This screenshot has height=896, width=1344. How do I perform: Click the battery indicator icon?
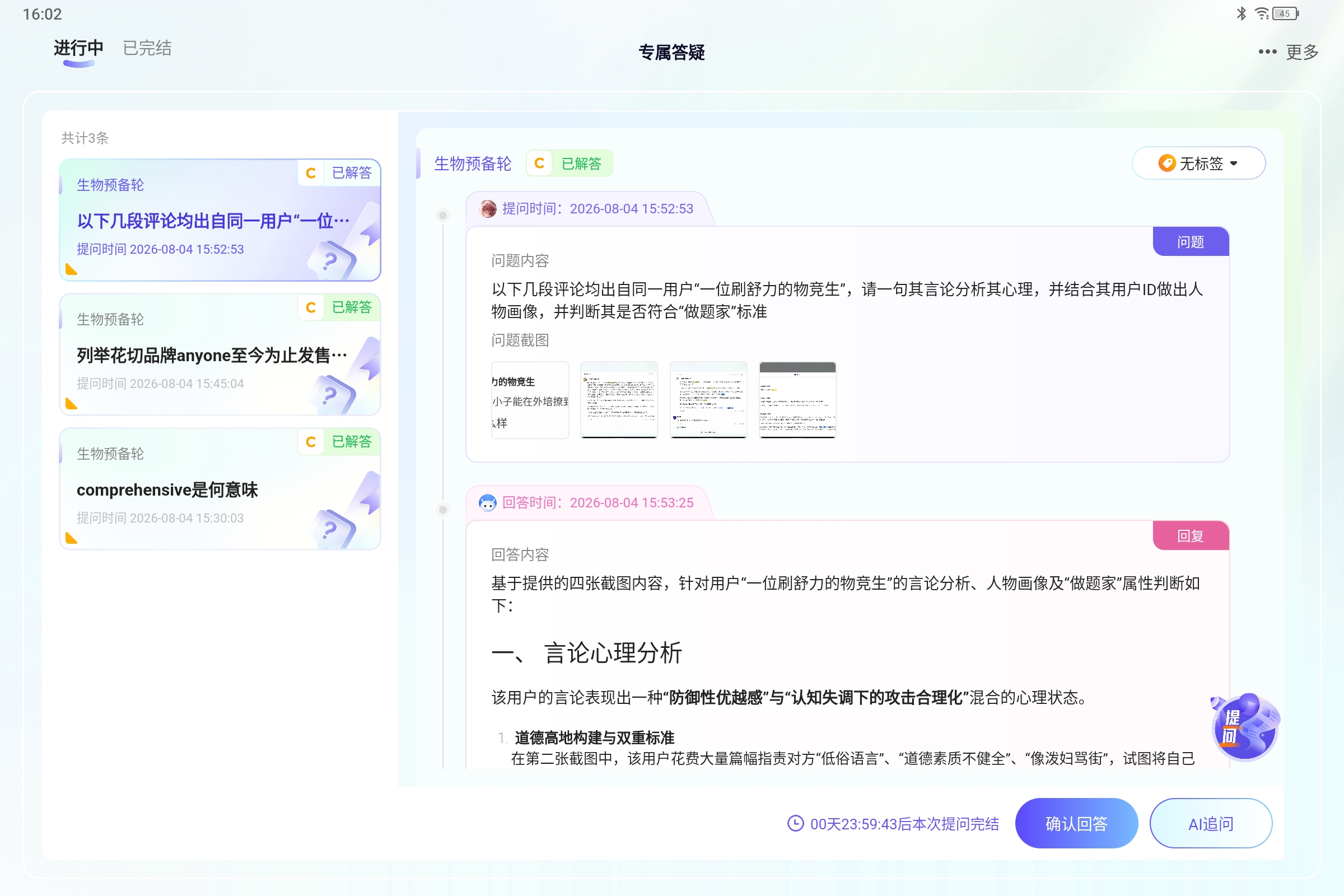(1285, 13)
